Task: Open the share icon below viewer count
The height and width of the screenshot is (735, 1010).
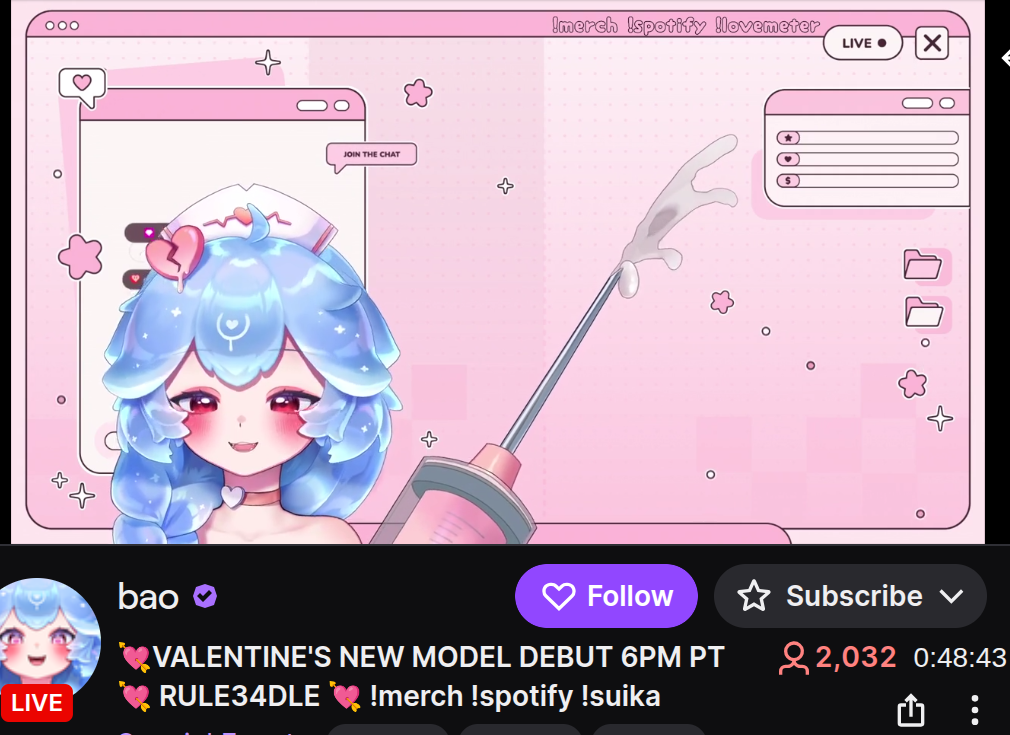Action: click(x=911, y=709)
